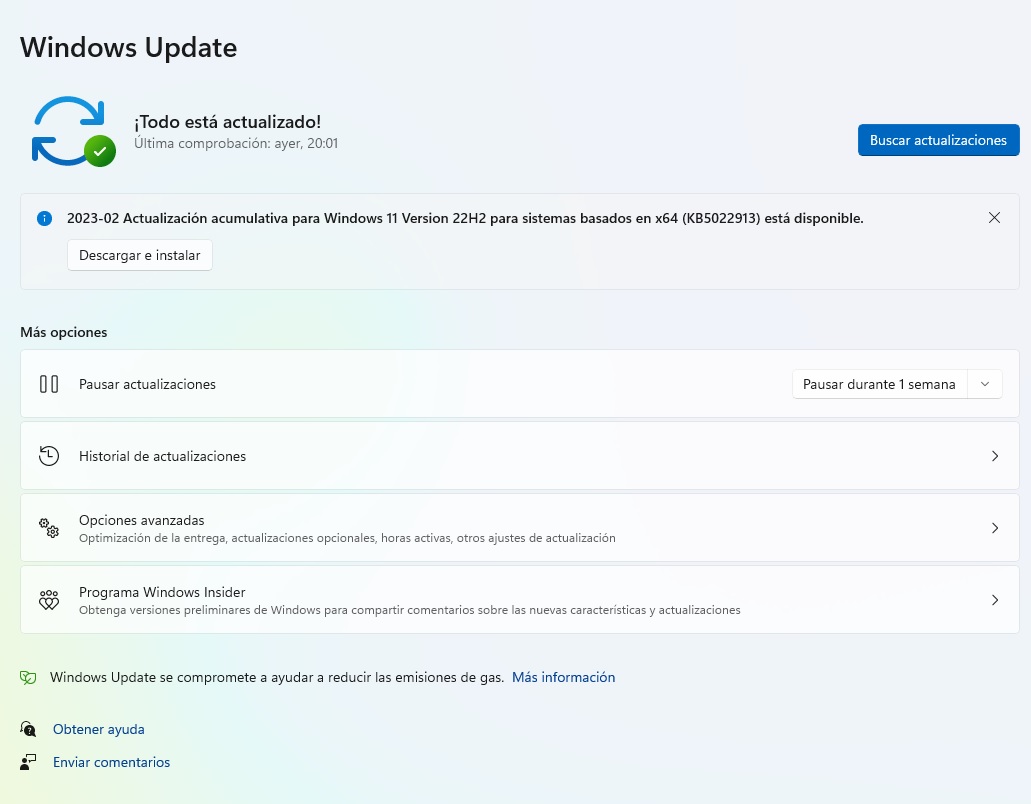
Task: Open the Más información link
Action: click(563, 677)
